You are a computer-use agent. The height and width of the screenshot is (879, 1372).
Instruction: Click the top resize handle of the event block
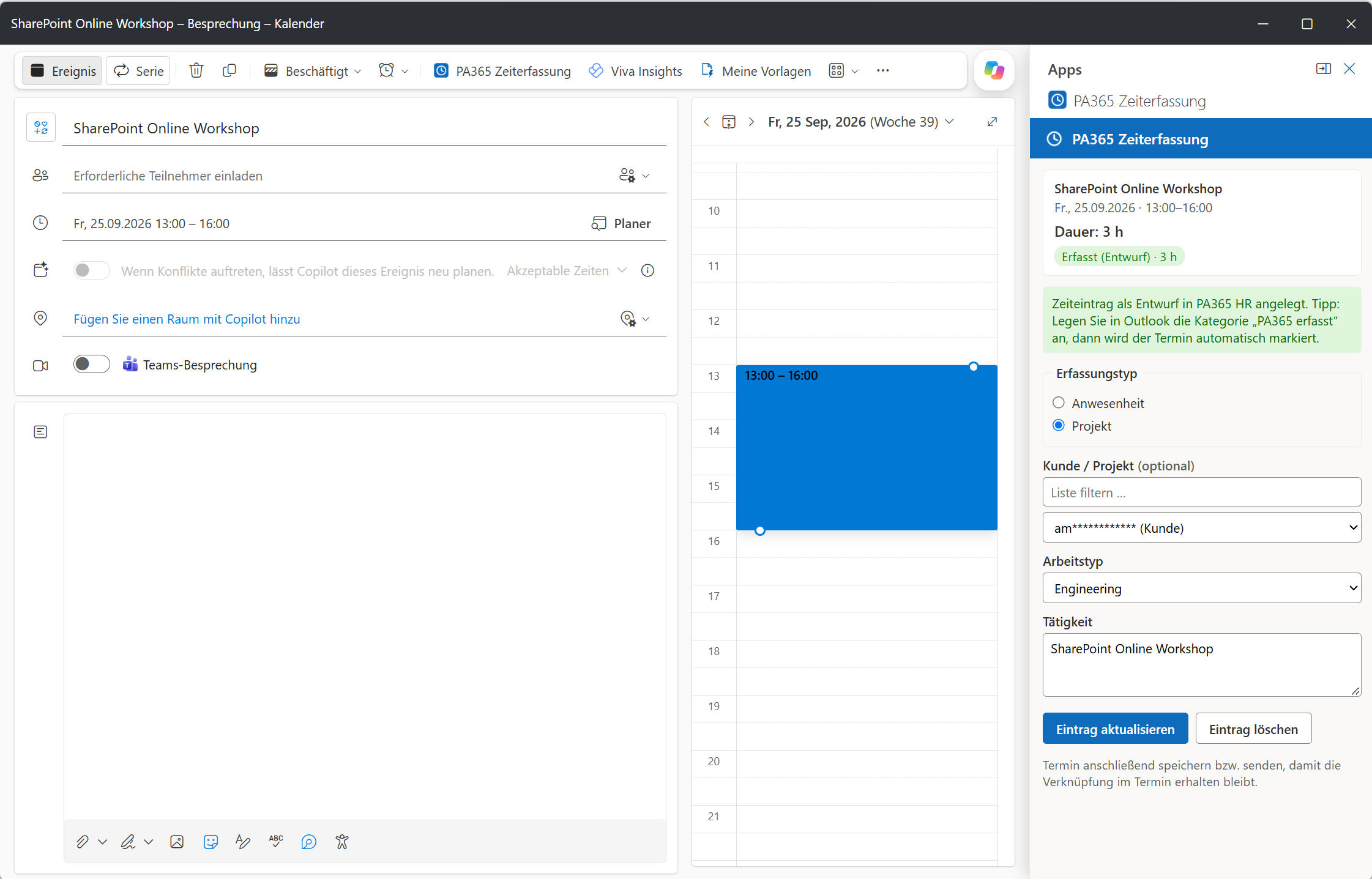click(x=974, y=366)
